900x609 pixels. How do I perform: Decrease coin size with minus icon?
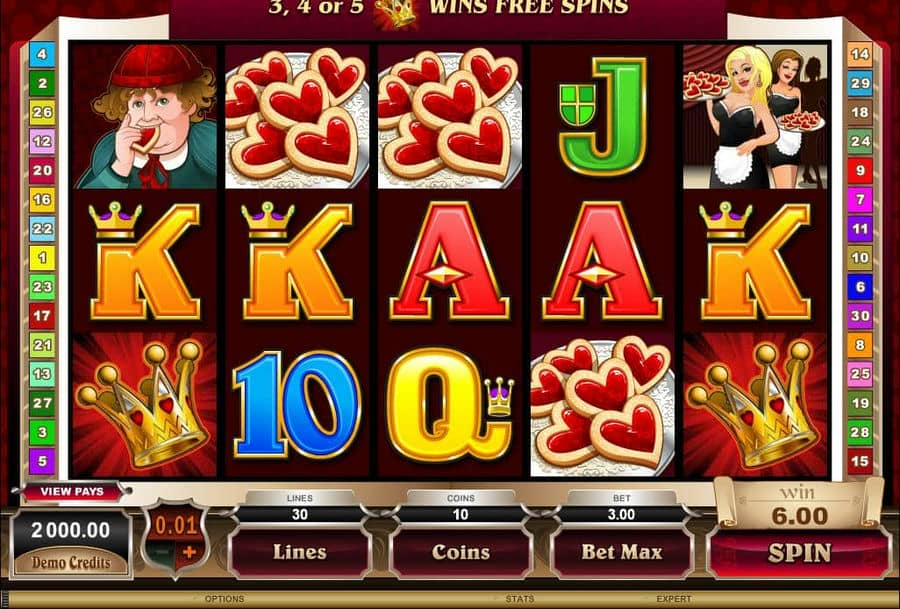click(x=162, y=553)
